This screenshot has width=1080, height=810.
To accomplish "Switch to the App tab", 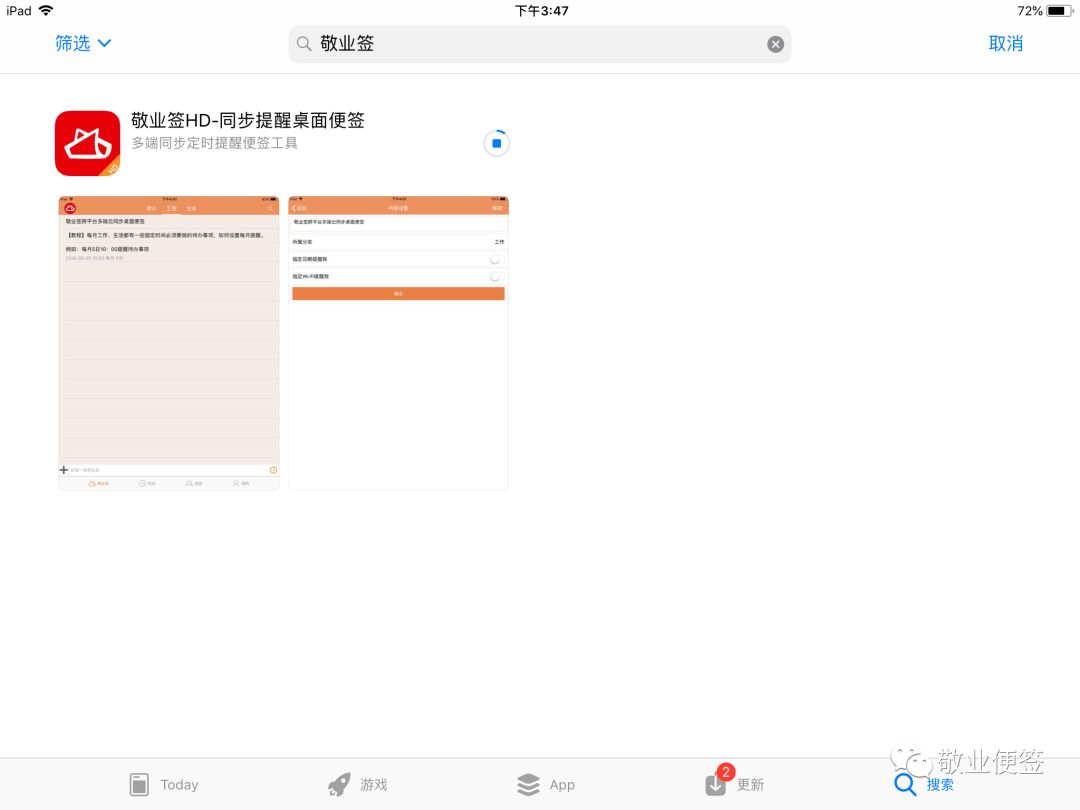I will pyautogui.click(x=546, y=785).
